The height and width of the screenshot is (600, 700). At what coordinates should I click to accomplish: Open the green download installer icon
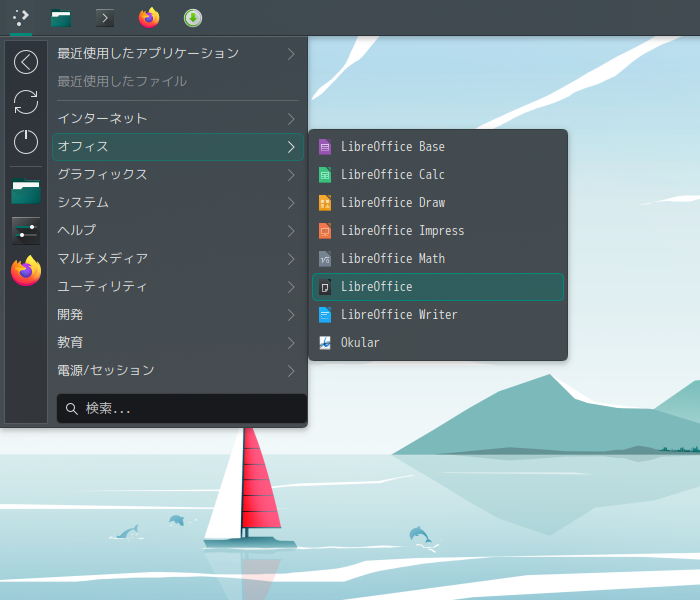[x=193, y=18]
